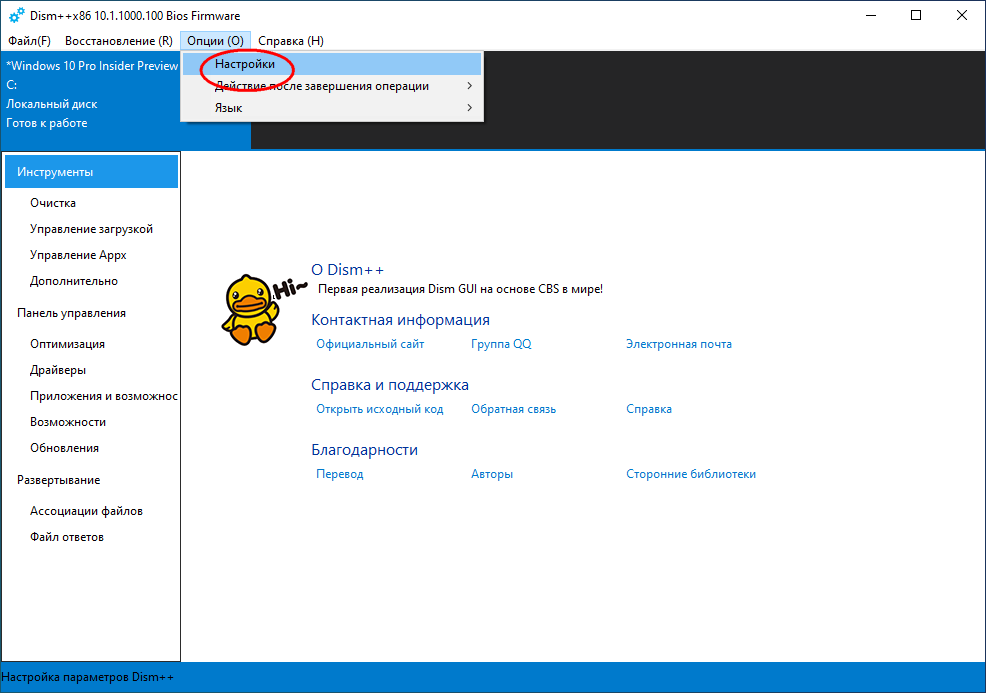Viewport: 986px width, 693px height.
Task: Open Управление Appx in the sidebar
Action: pos(78,255)
